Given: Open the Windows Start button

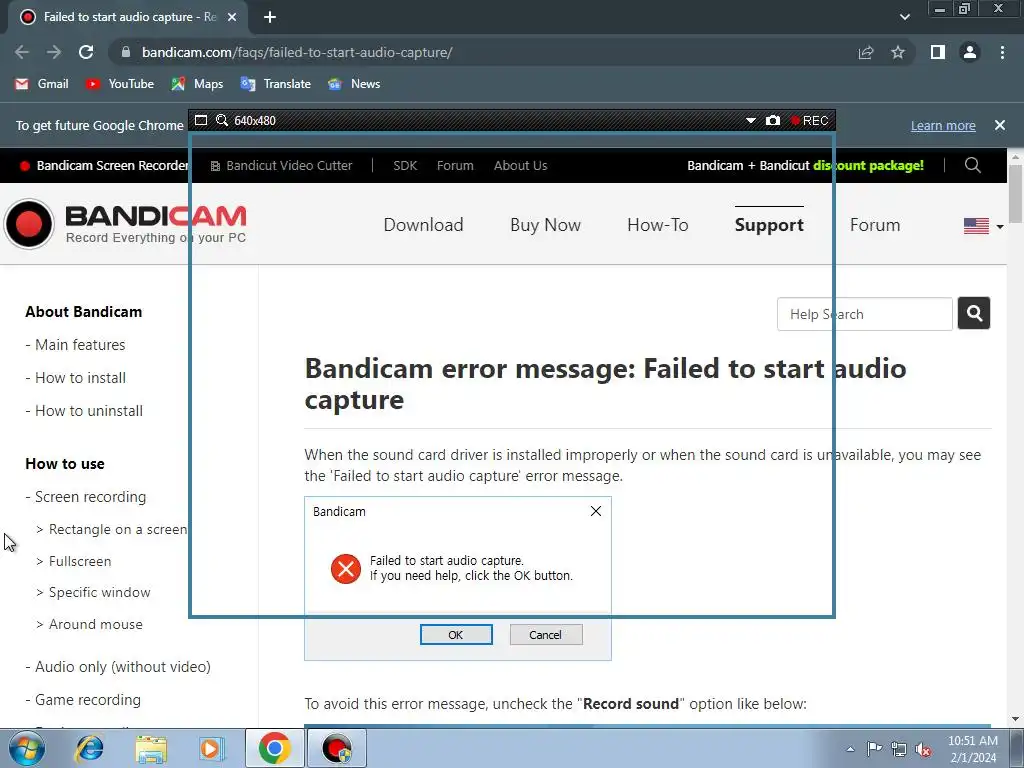Looking at the screenshot, I should [25, 748].
